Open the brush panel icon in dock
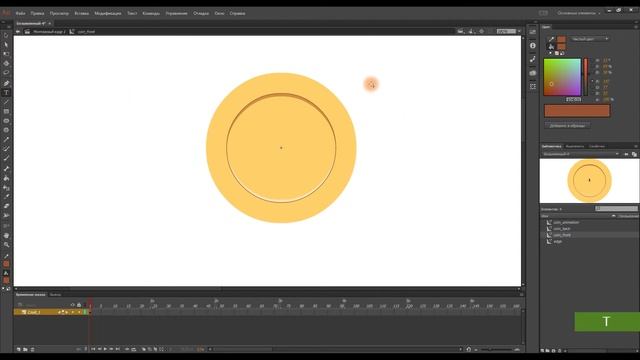 [533, 59]
